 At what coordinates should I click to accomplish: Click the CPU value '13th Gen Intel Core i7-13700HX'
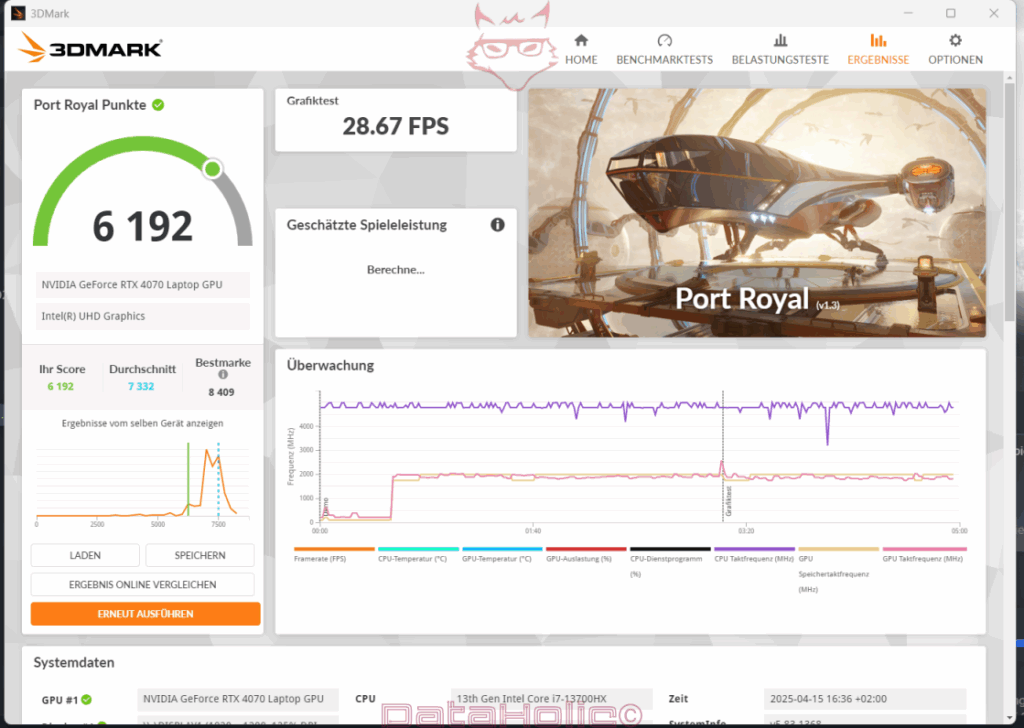(x=551, y=699)
